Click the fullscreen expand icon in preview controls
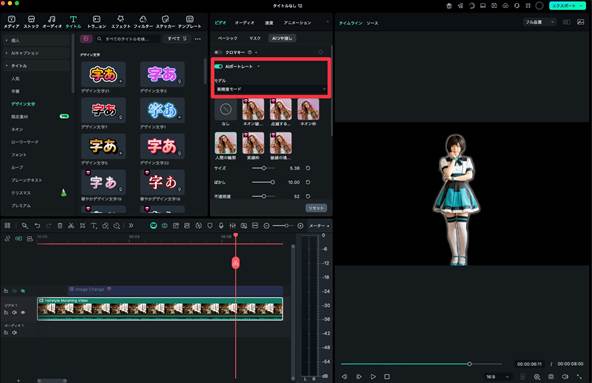Viewport: 592px width, 383px height. pos(579,377)
